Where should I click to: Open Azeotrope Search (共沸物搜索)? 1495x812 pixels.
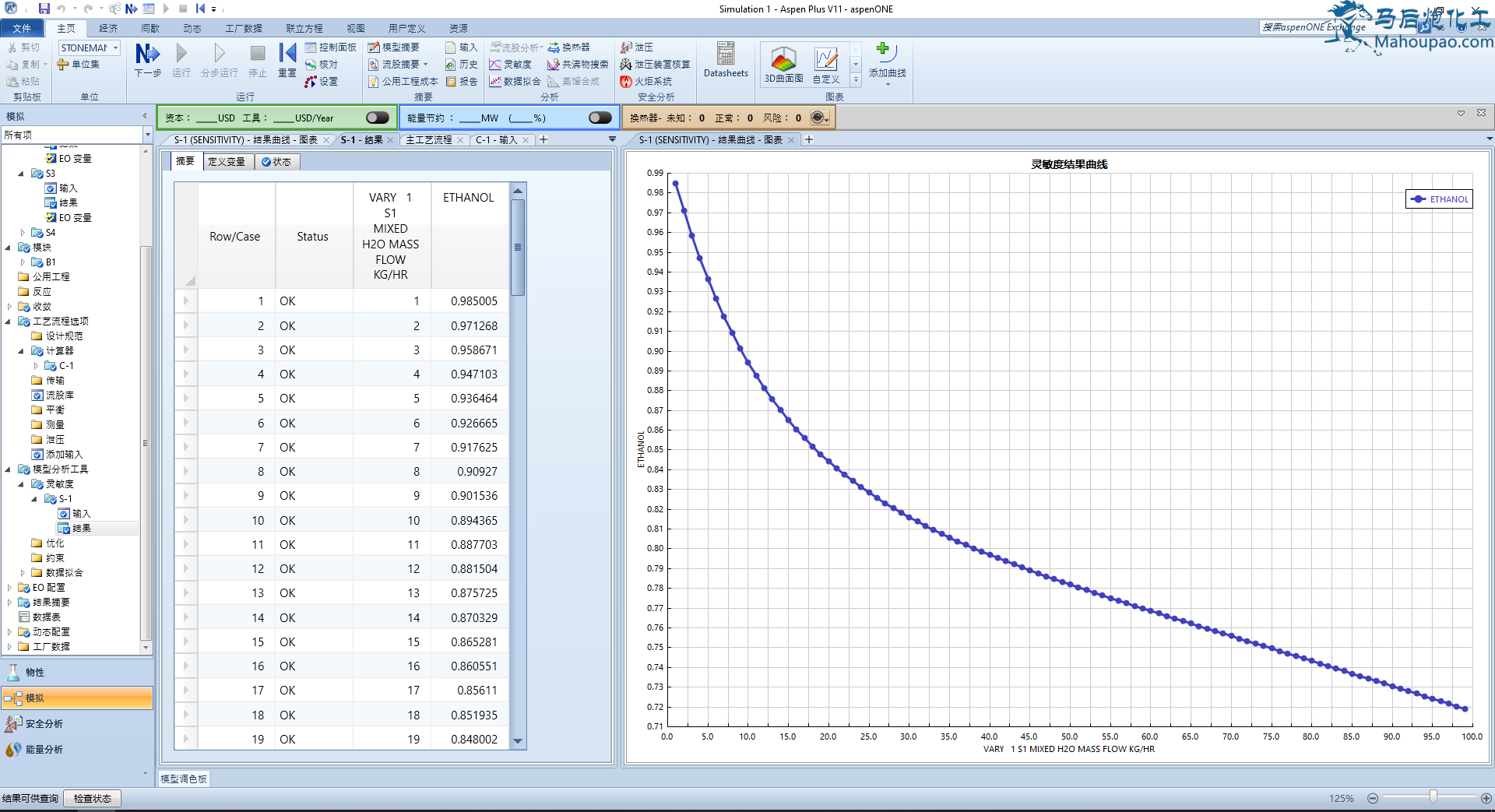(x=578, y=65)
